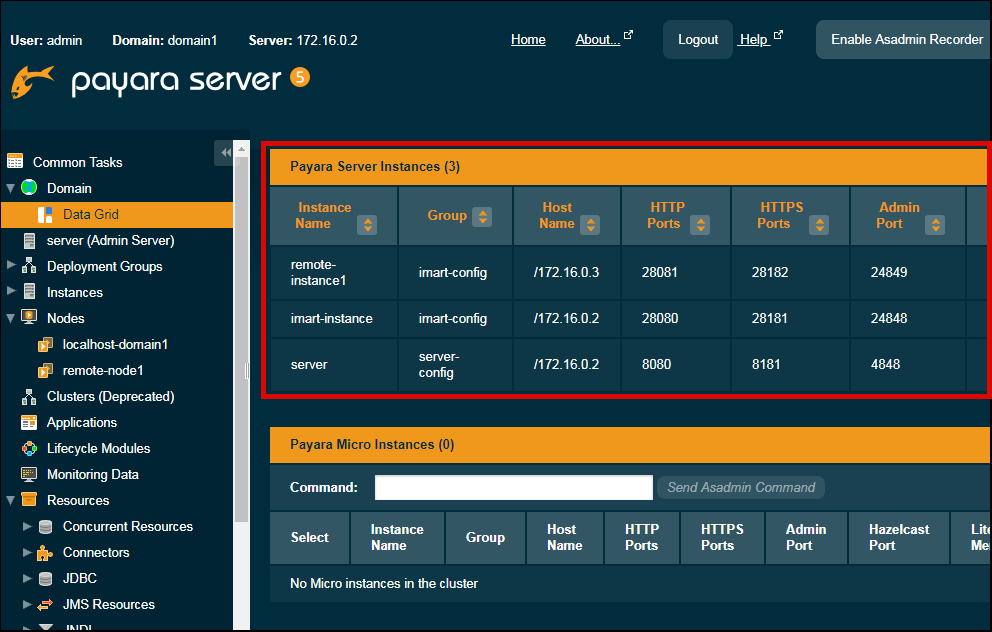Click the Payara fish logo
Screen dimensions: 992x632
pyautogui.click(x=32, y=81)
